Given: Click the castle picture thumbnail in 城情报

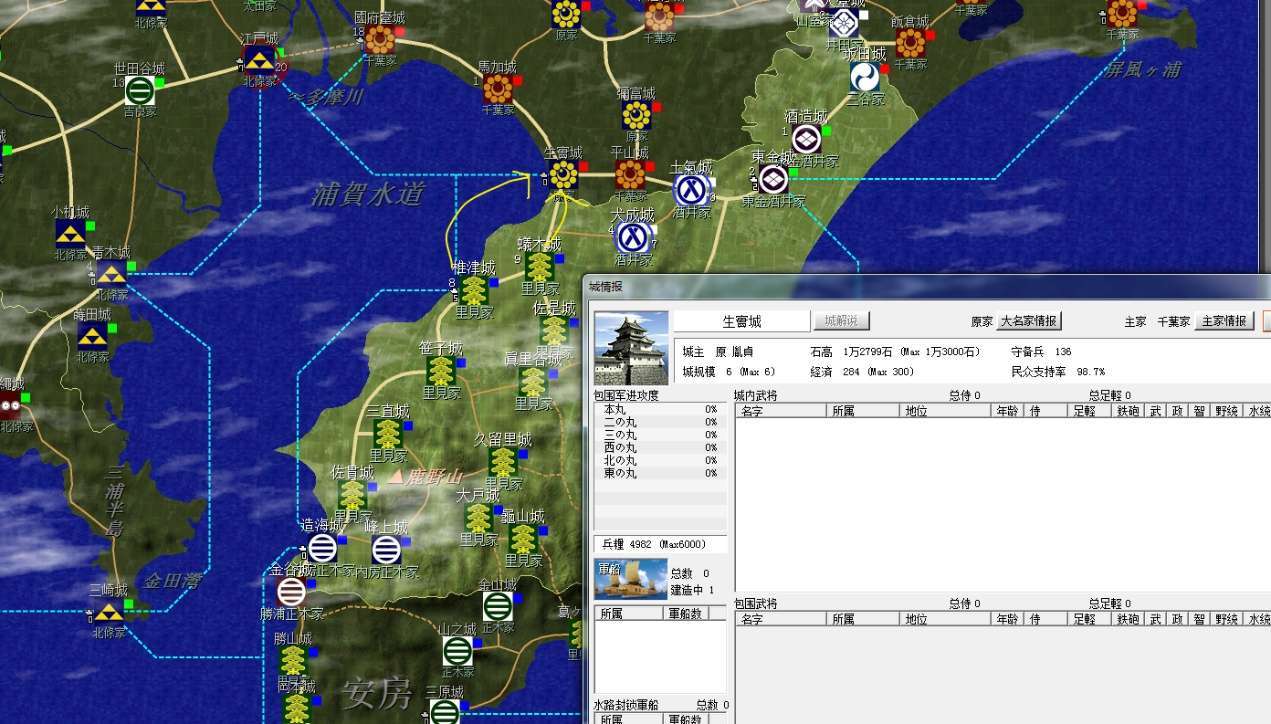Looking at the screenshot, I should point(631,347).
